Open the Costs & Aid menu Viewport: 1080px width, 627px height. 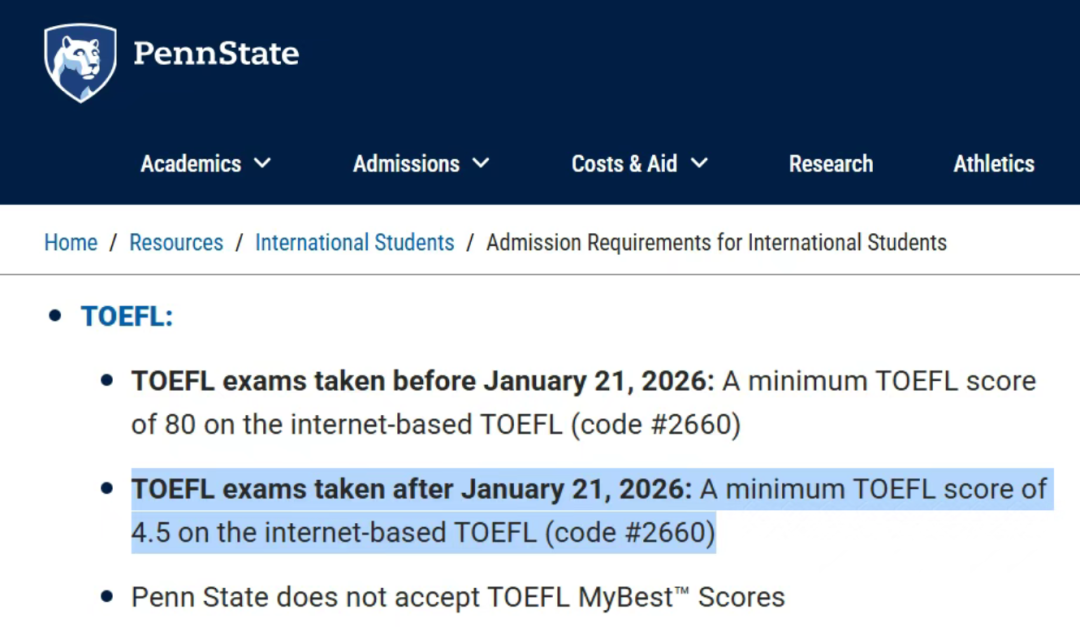624,164
